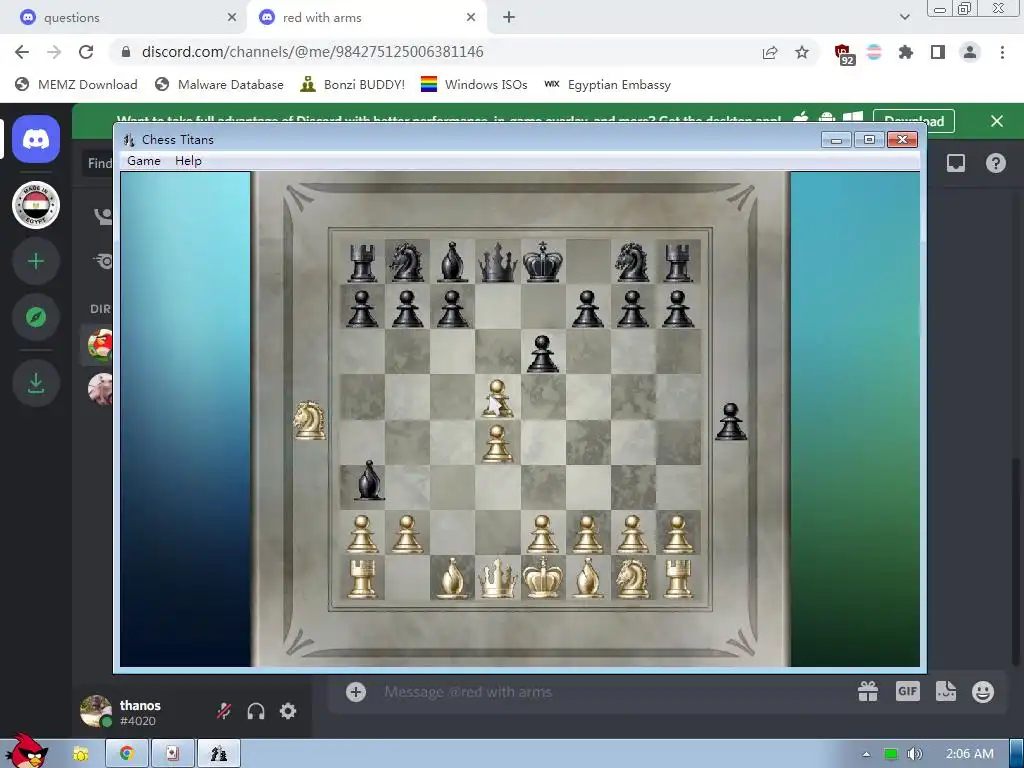1024x768 pixels.
Task: Close the 'questions' browser tab
Action: 231,18
